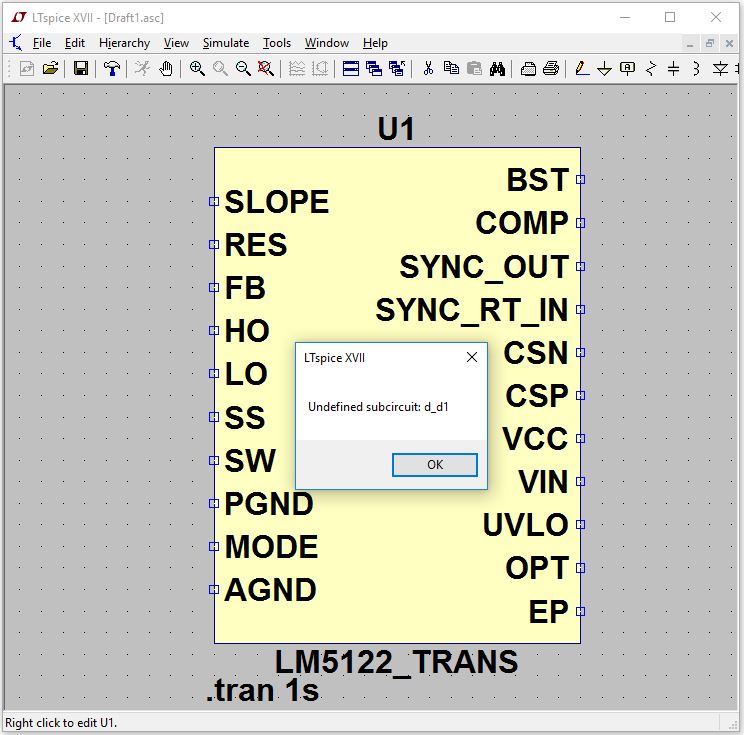Place a Ground symbol

604,69
